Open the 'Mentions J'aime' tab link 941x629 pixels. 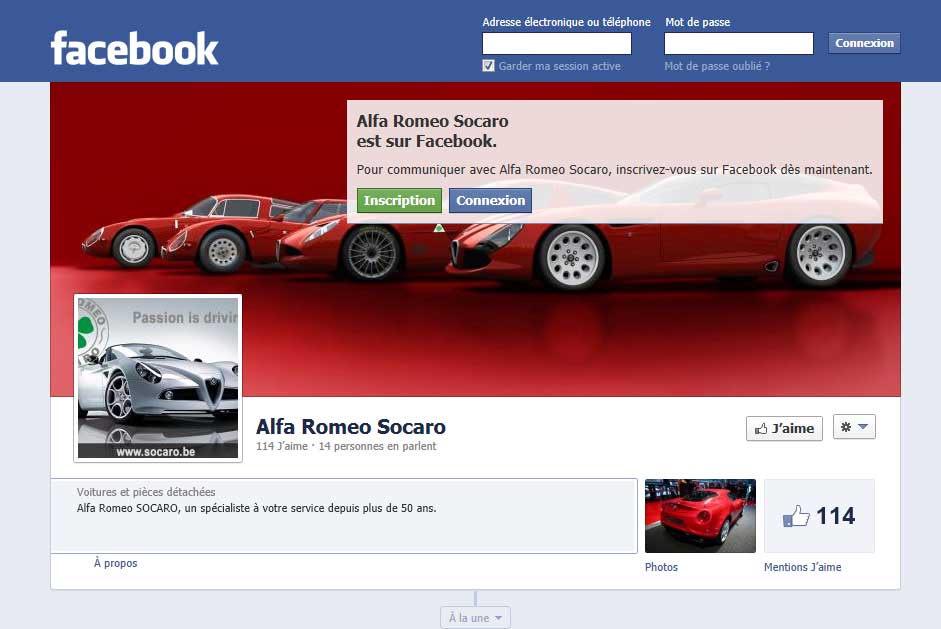pyautogui.click(x=802, y=567)
